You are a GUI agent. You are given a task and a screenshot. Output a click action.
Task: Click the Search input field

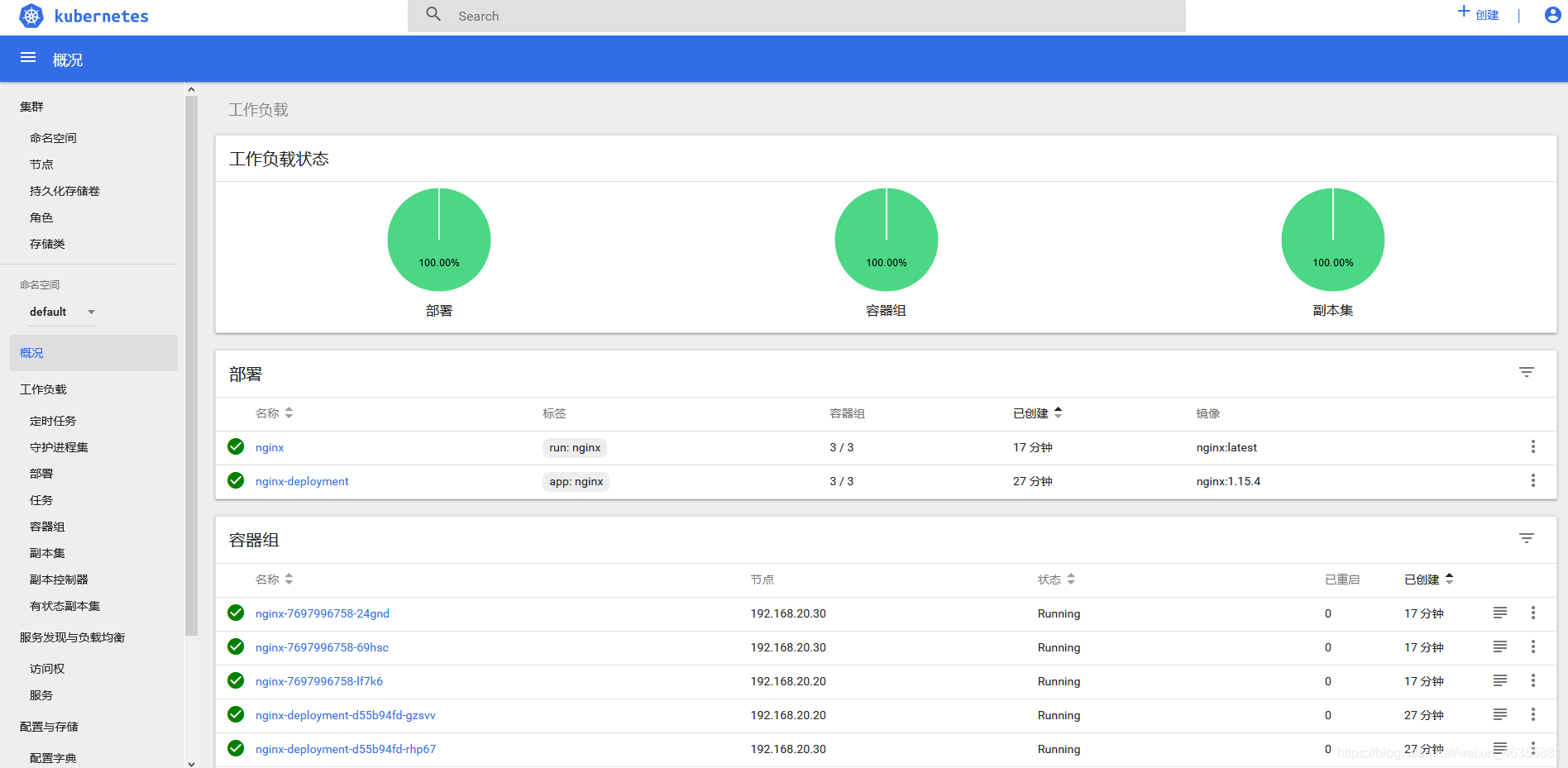click(x=796, y=16)
